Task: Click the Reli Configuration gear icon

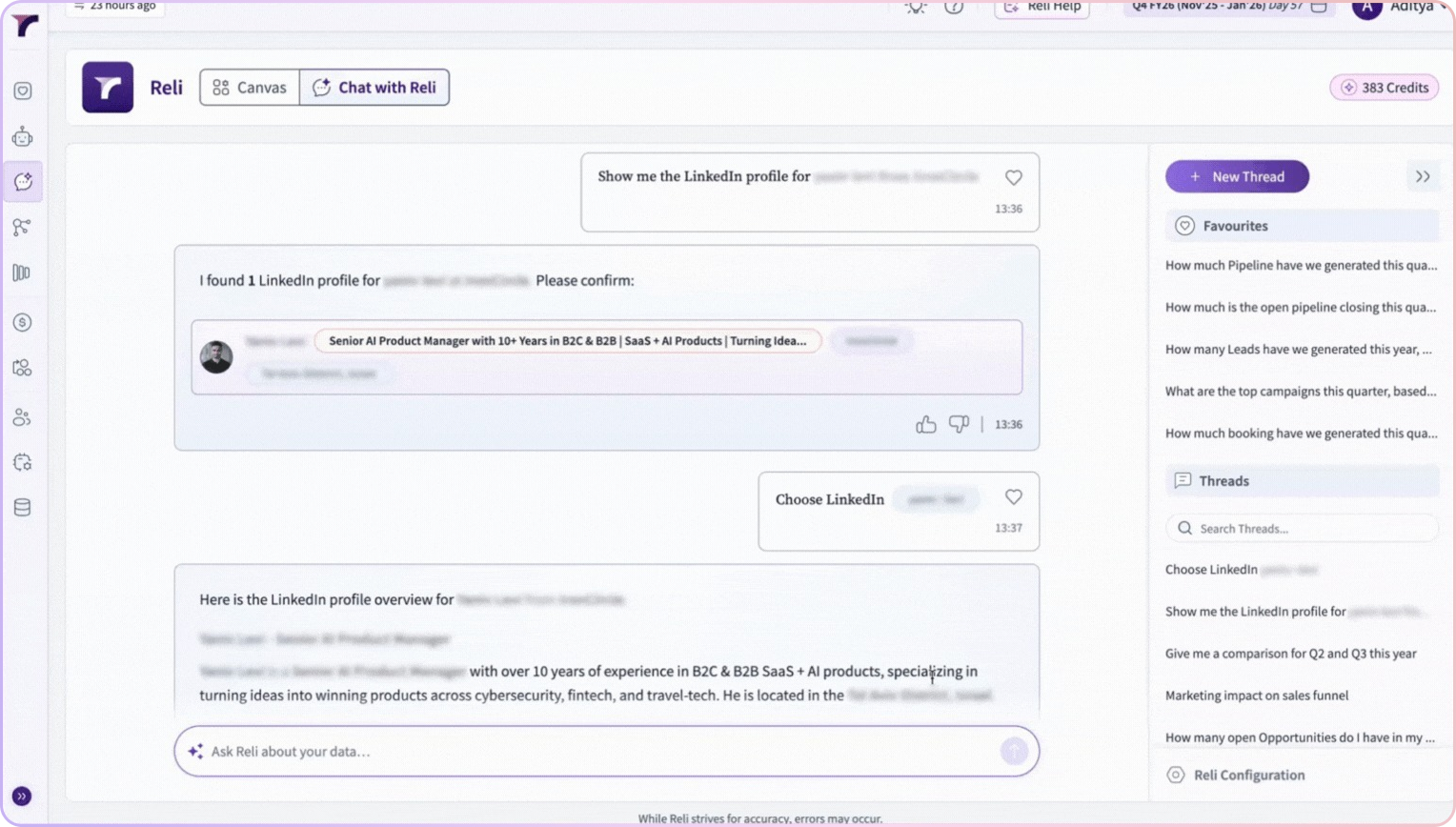Action: pos(1176,775)
